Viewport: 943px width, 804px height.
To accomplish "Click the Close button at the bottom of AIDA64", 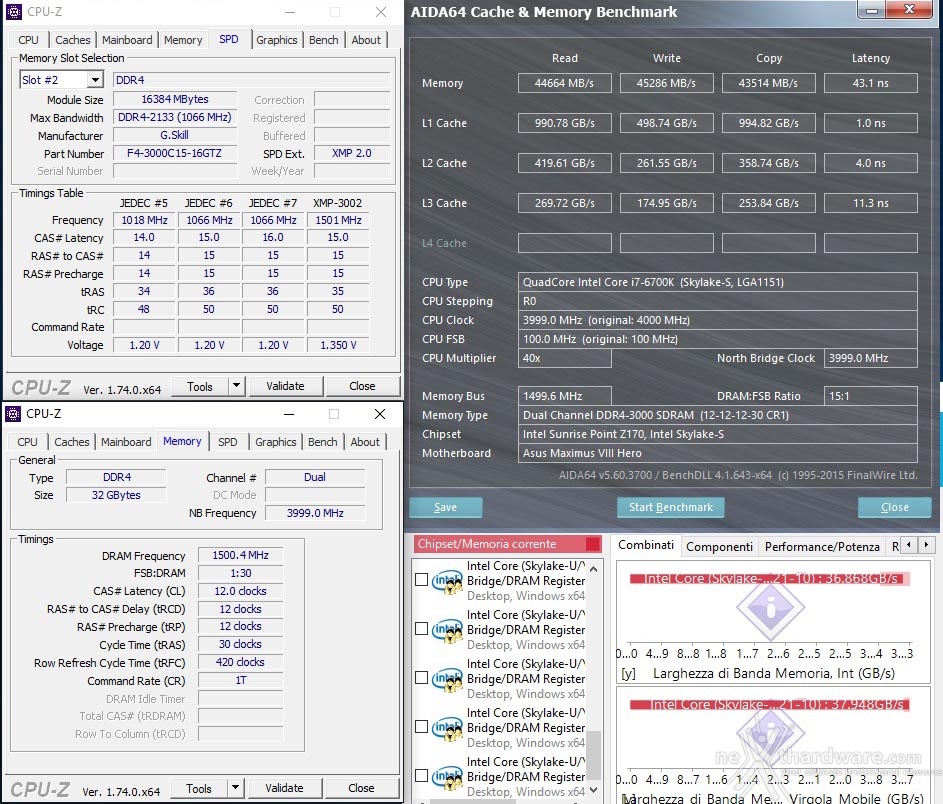I will (x=894, y=507).
